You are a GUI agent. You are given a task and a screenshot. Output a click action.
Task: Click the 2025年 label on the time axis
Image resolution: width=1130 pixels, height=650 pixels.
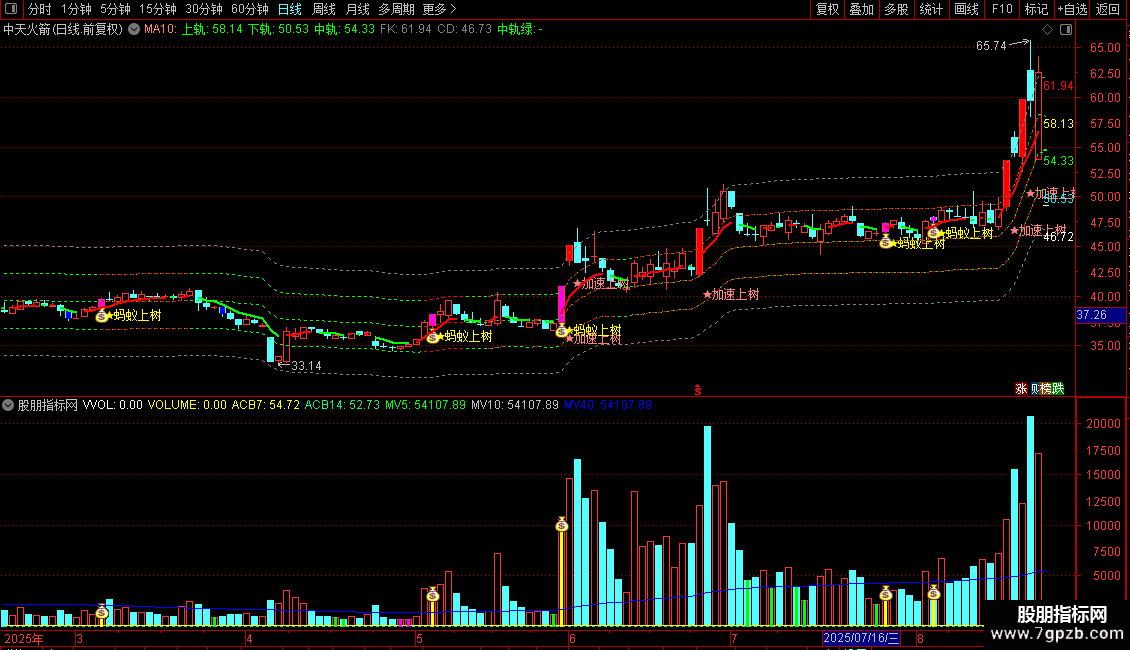pos(24,638)
